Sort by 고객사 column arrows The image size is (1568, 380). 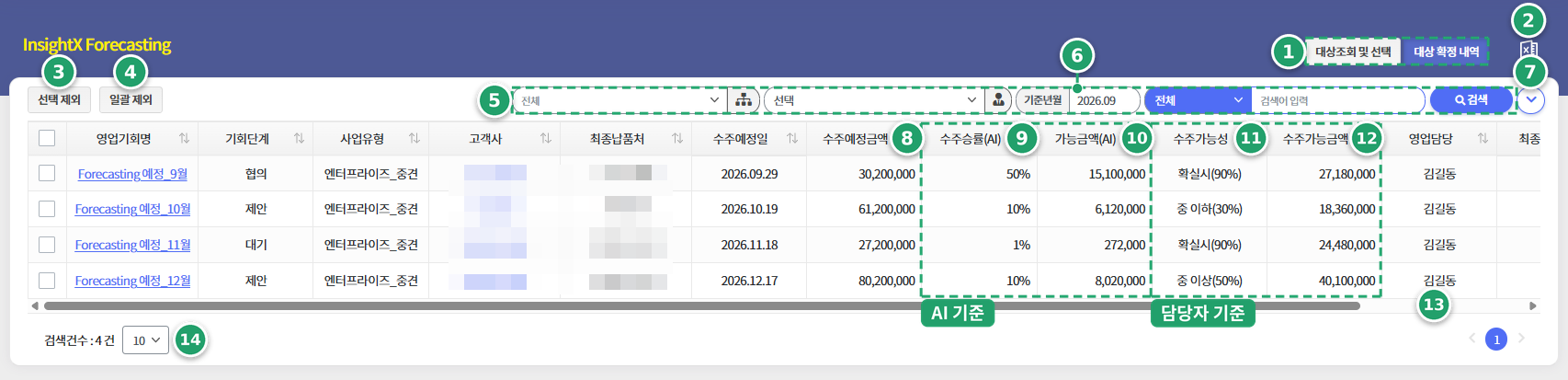[x=546, y=138]
